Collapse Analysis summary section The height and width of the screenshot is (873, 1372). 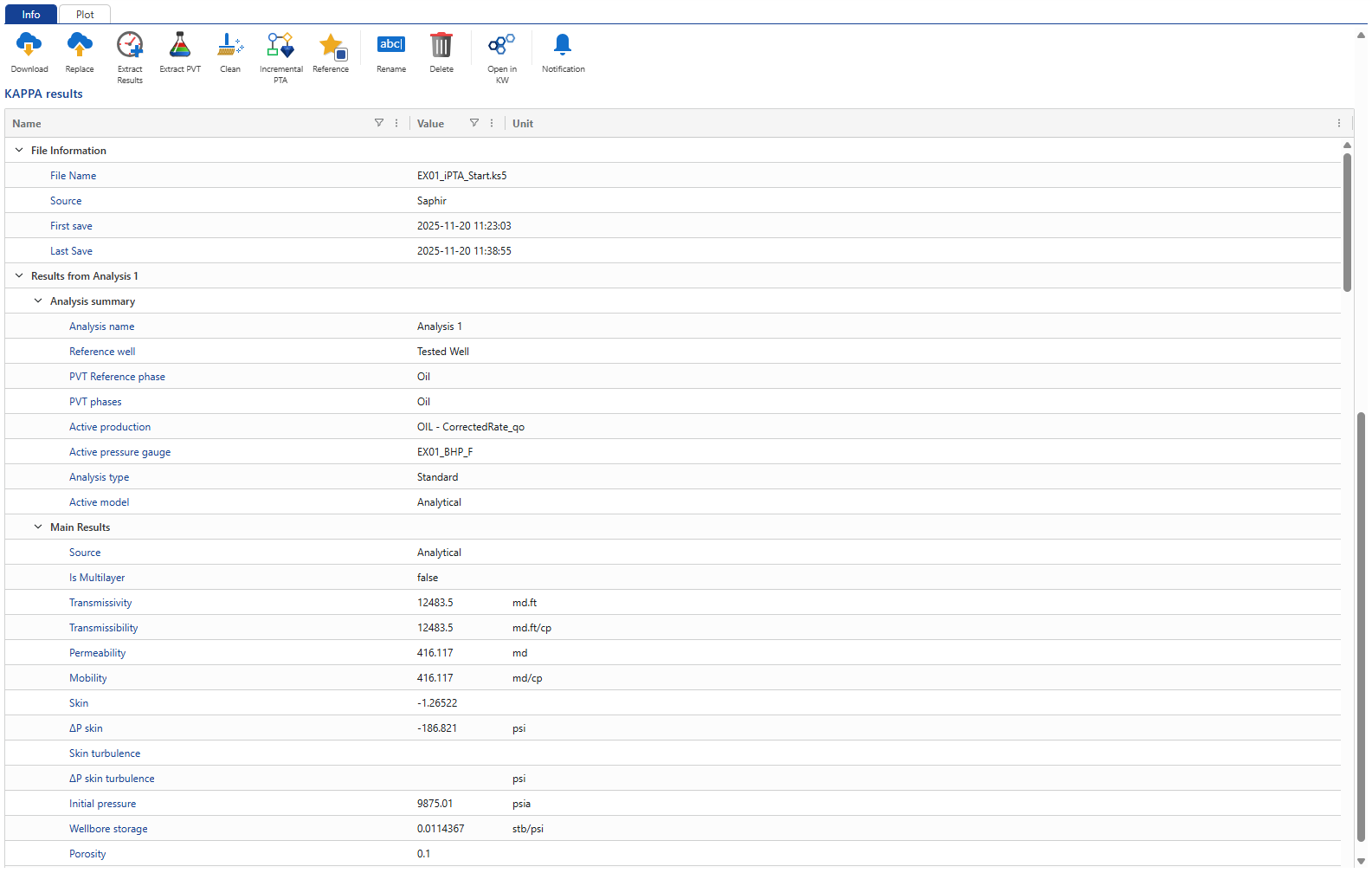point(38,301)
